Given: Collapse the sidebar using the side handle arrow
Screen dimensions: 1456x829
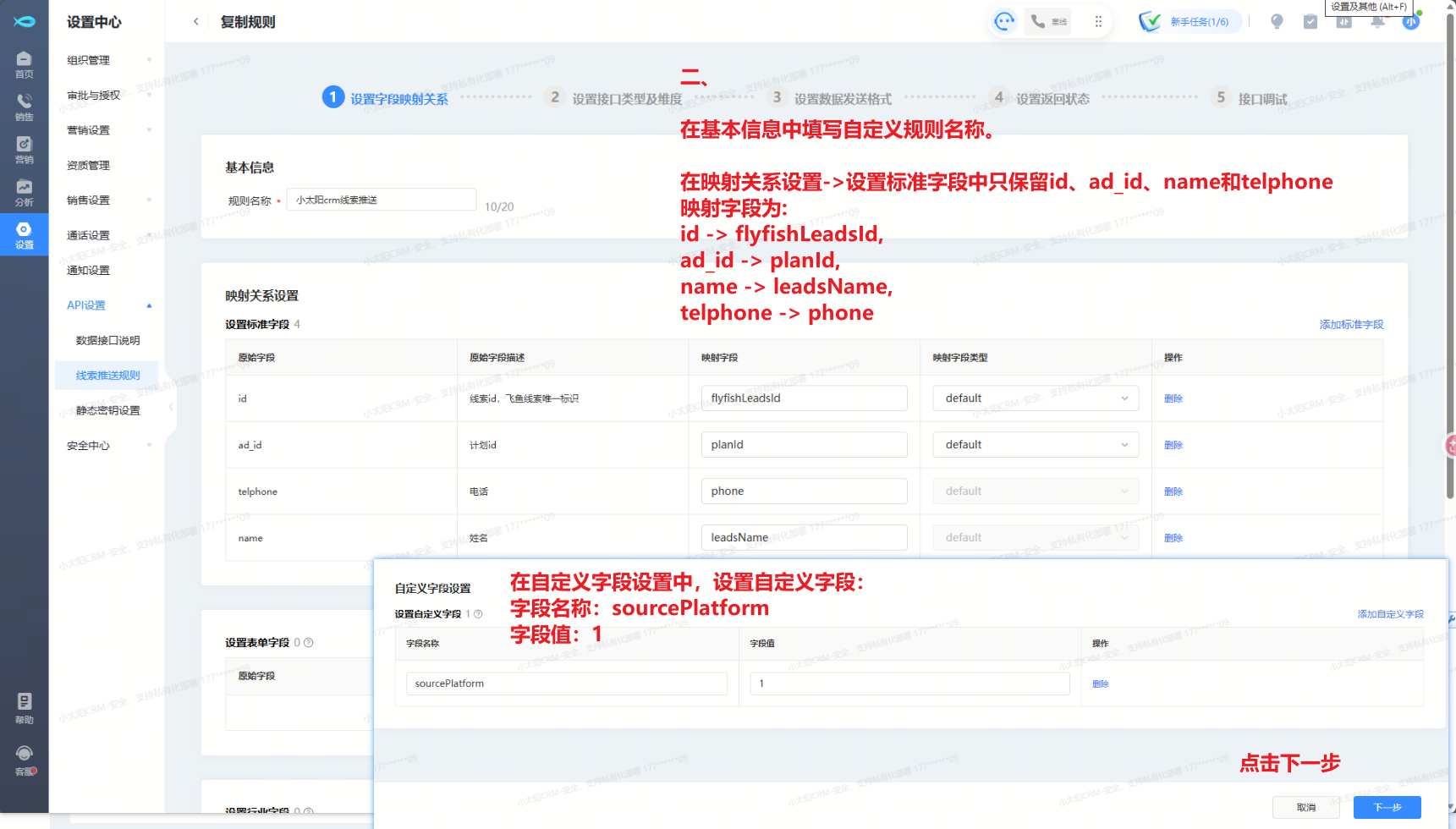Looking at the screenshot, I should click(171, 407).
